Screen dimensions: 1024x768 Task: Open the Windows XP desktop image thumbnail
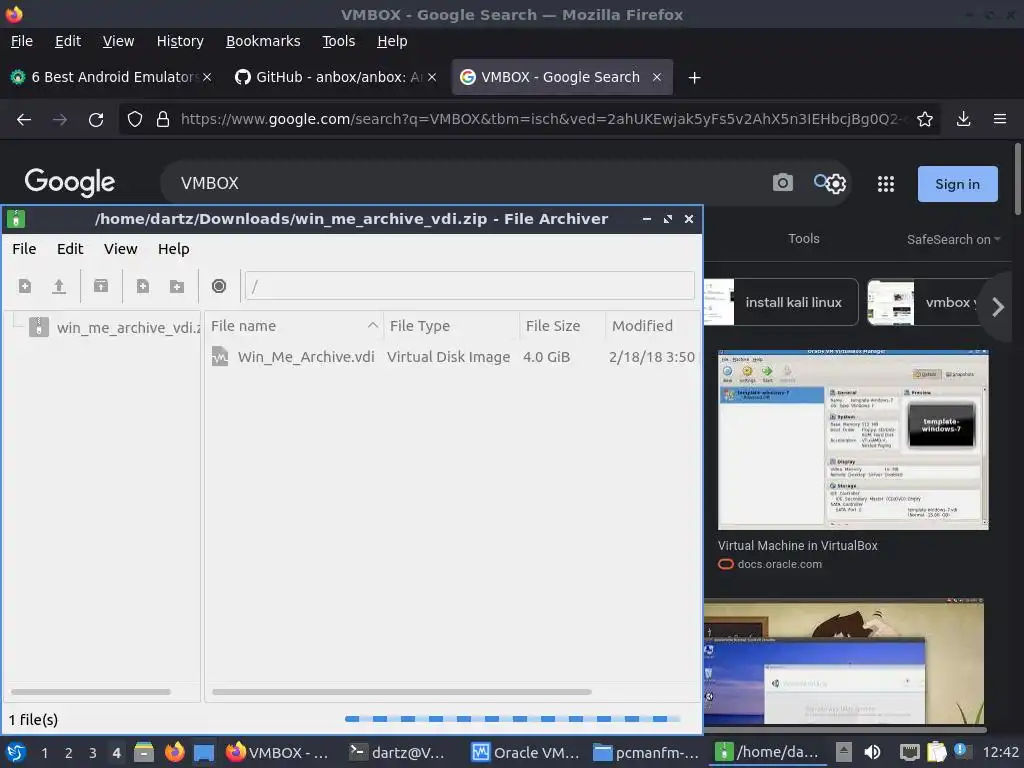(x=844, y=662)
